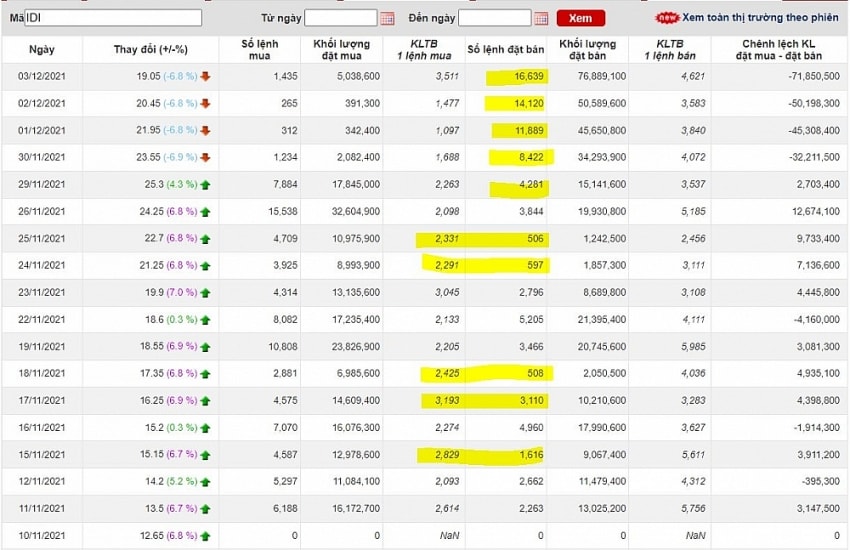The image size is (850, 550).
Task: Click the Số lệnh đặt bán header
Action: click(505, 49)
